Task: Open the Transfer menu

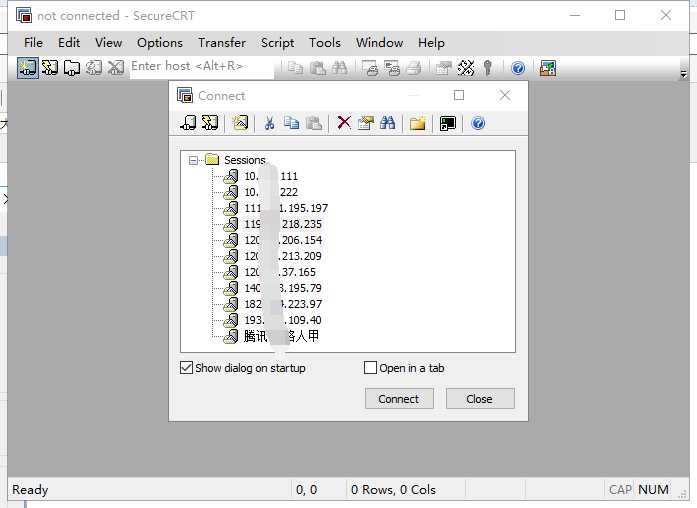Action: point(222,43)
